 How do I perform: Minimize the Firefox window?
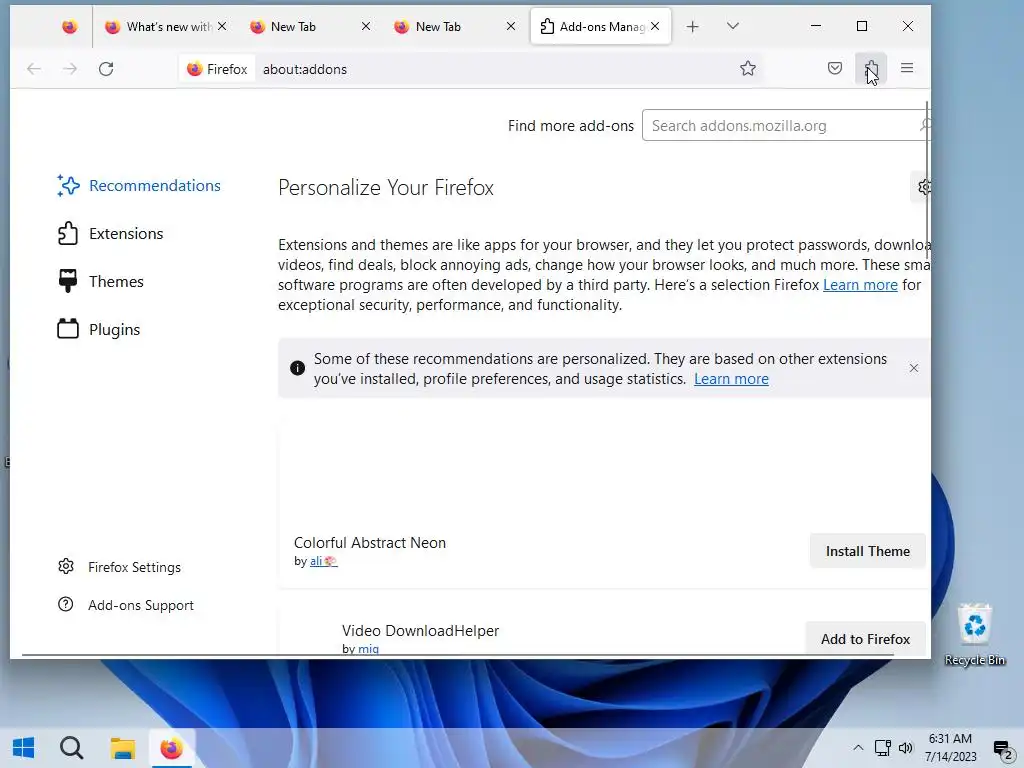coord(816,26)
